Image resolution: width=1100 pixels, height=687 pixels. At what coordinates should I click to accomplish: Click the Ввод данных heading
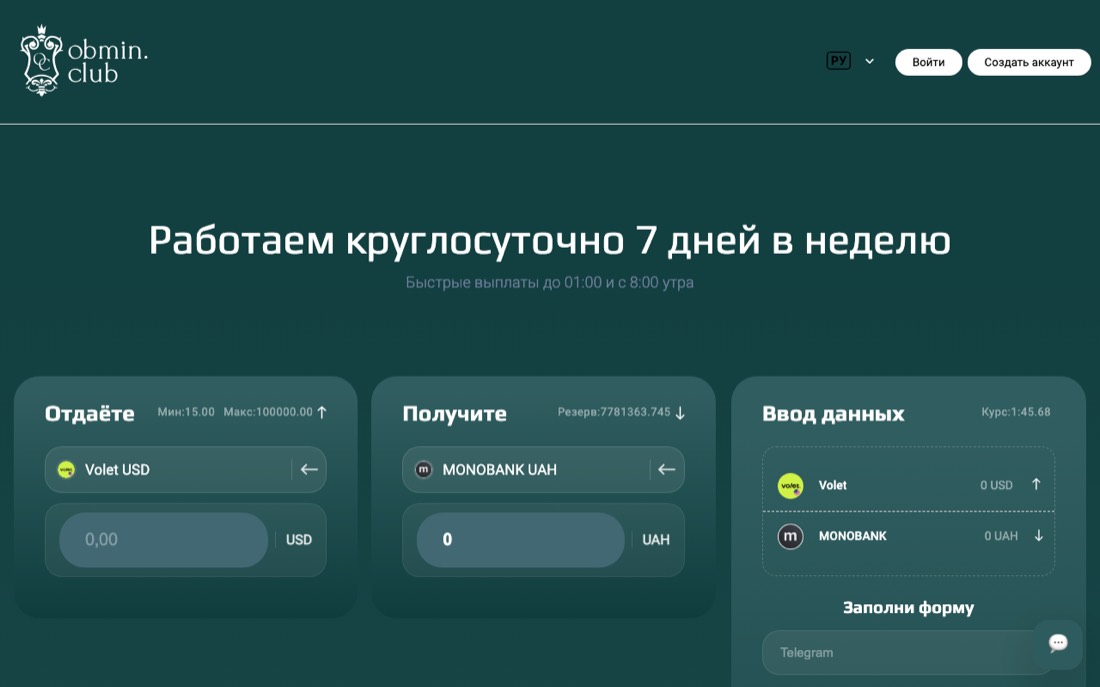(x=833, y=414)
